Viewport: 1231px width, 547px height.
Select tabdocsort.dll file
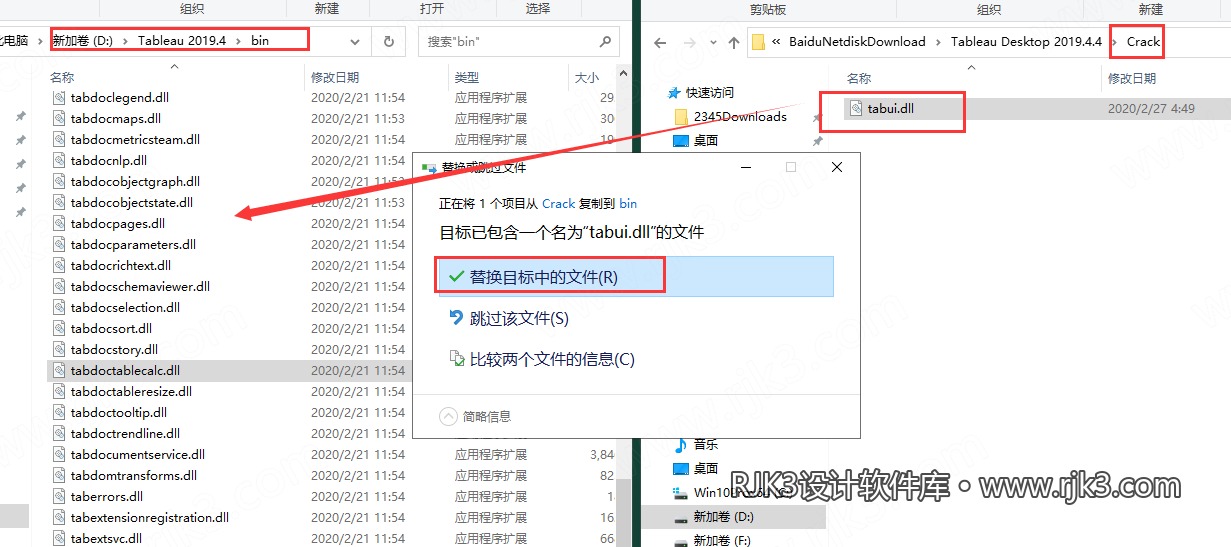click(111, 328)
